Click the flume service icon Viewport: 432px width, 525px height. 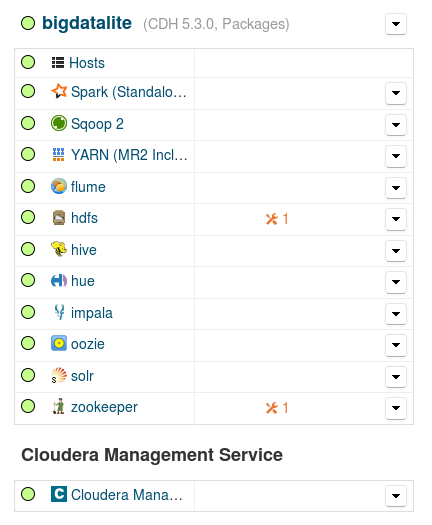click(59, 186)
